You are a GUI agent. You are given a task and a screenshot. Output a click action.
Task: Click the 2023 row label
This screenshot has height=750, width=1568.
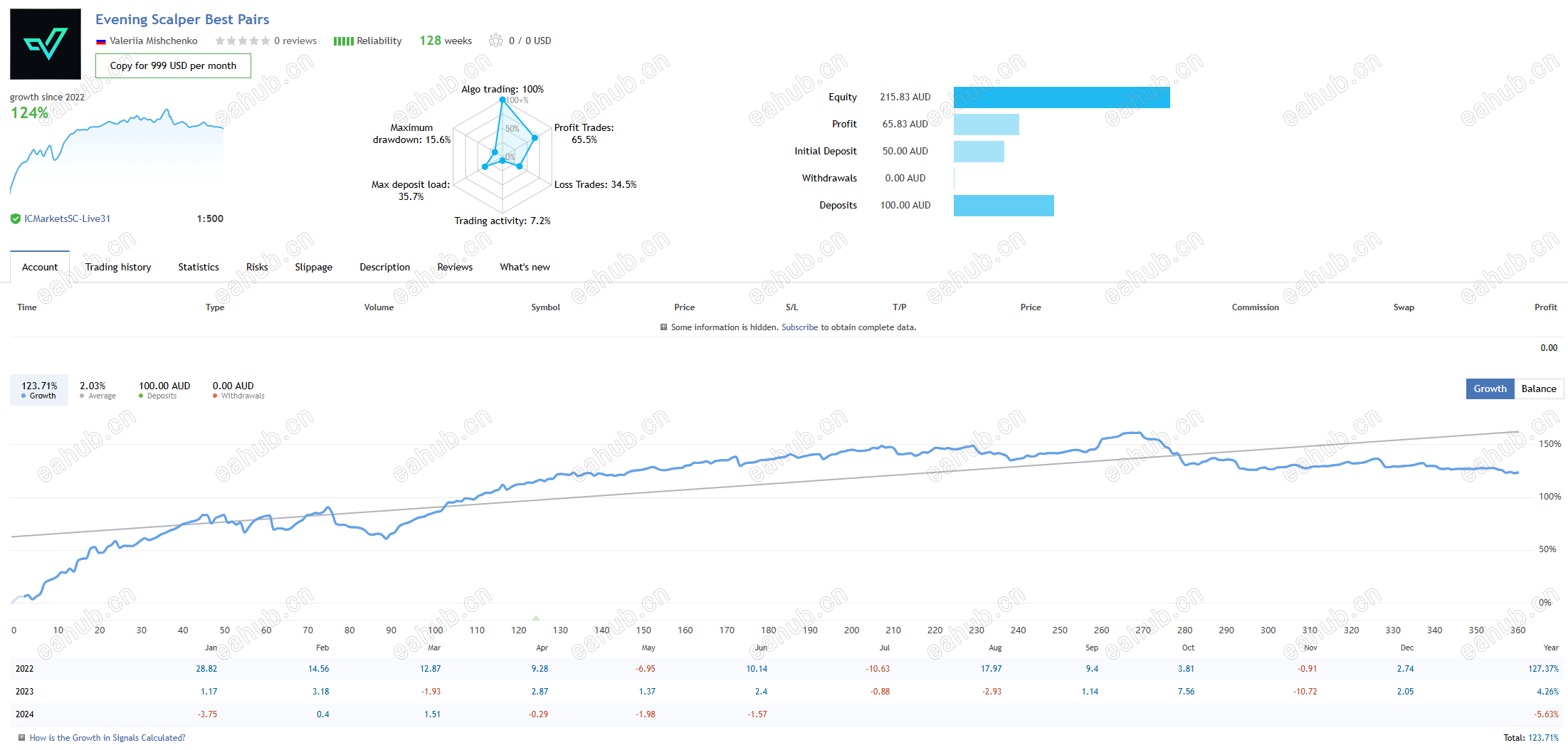coord(25,692)
